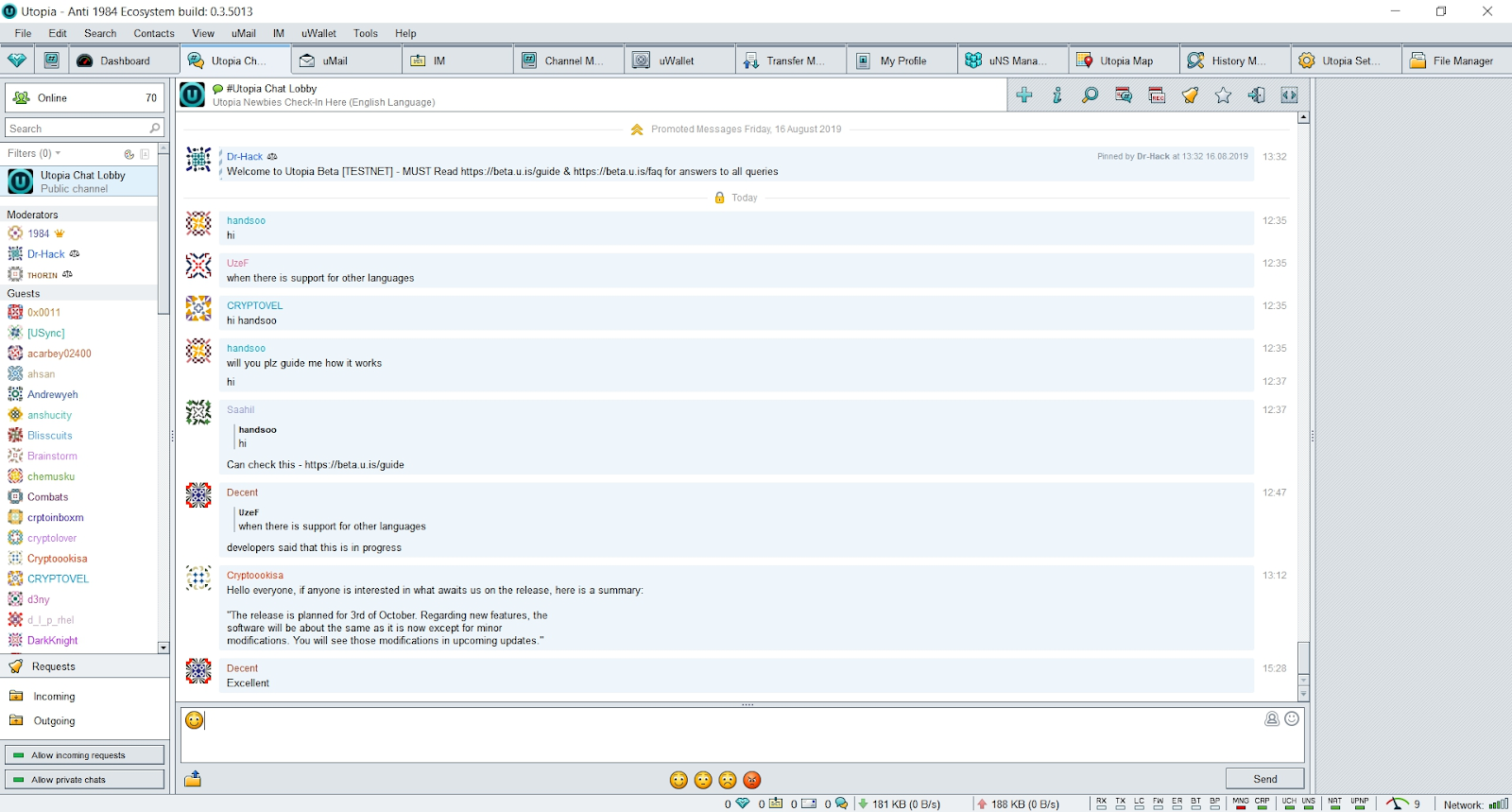Viewport: 1512px width, 812px height.
Task: Open Requests section in sidebar
Action: coord(85,666)
